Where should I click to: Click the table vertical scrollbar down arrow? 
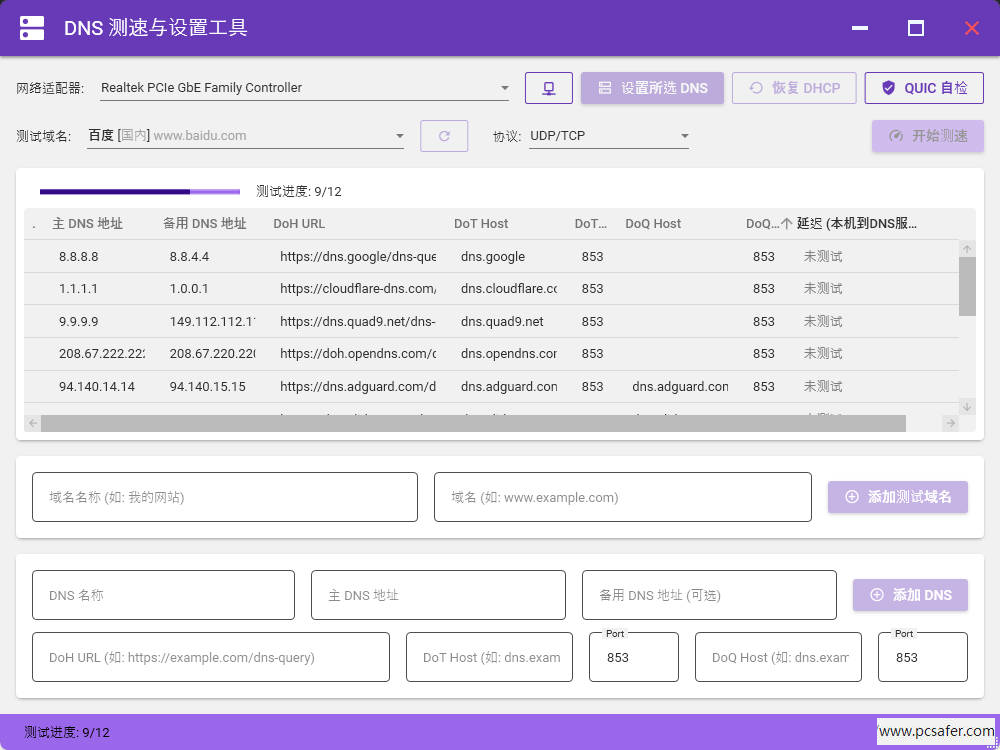click(x=966, y=406)
